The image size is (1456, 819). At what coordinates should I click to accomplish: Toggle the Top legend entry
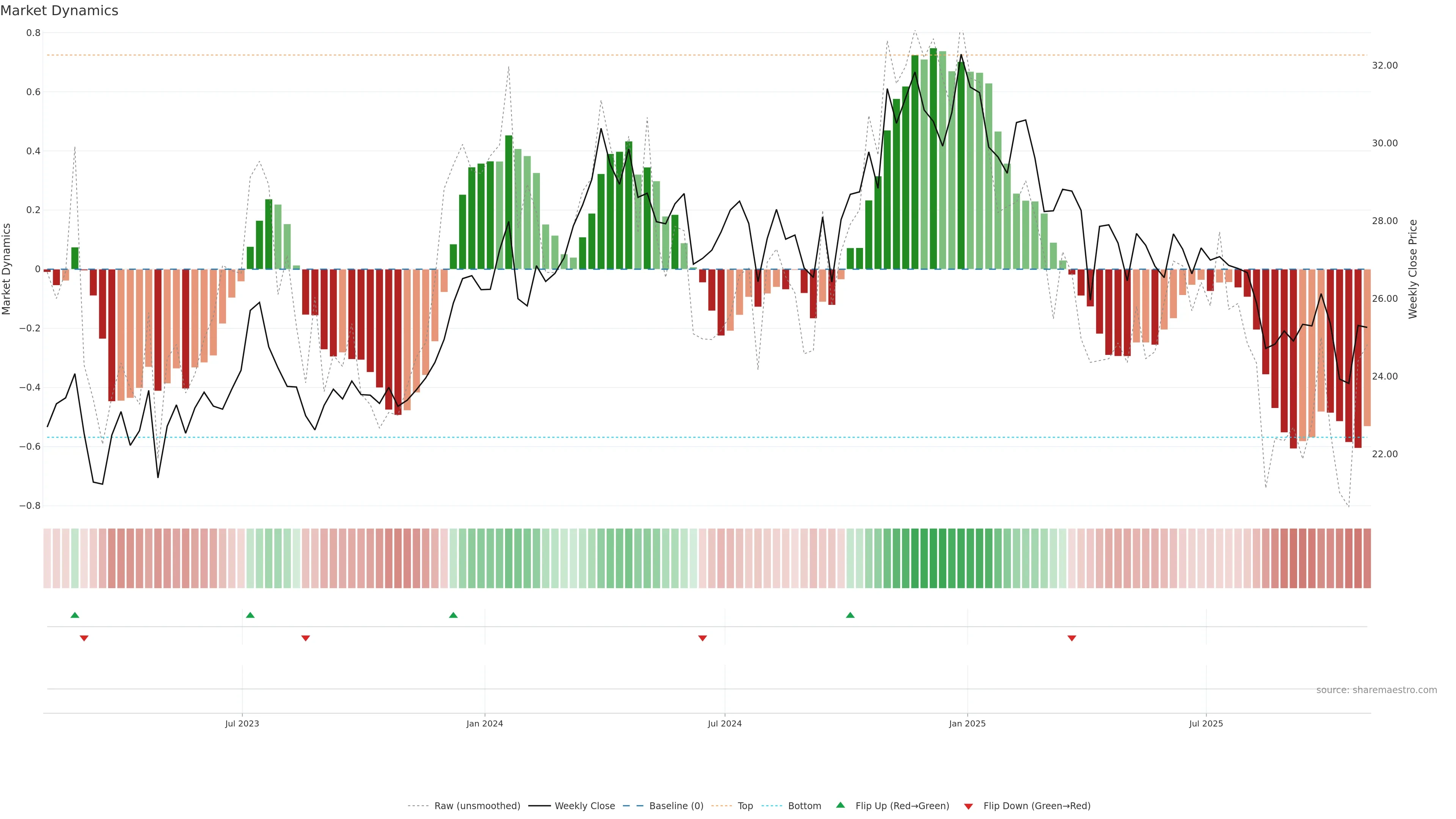745,806
